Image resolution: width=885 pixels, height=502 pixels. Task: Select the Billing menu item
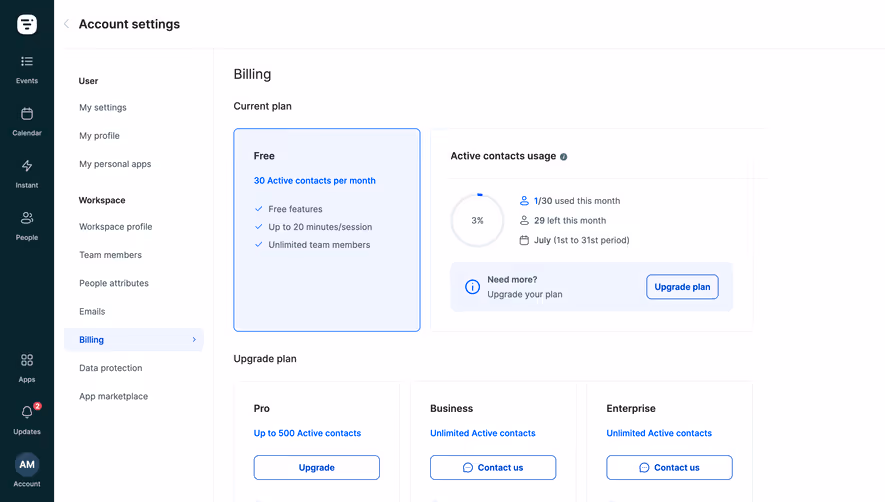[x=134, y=339]
